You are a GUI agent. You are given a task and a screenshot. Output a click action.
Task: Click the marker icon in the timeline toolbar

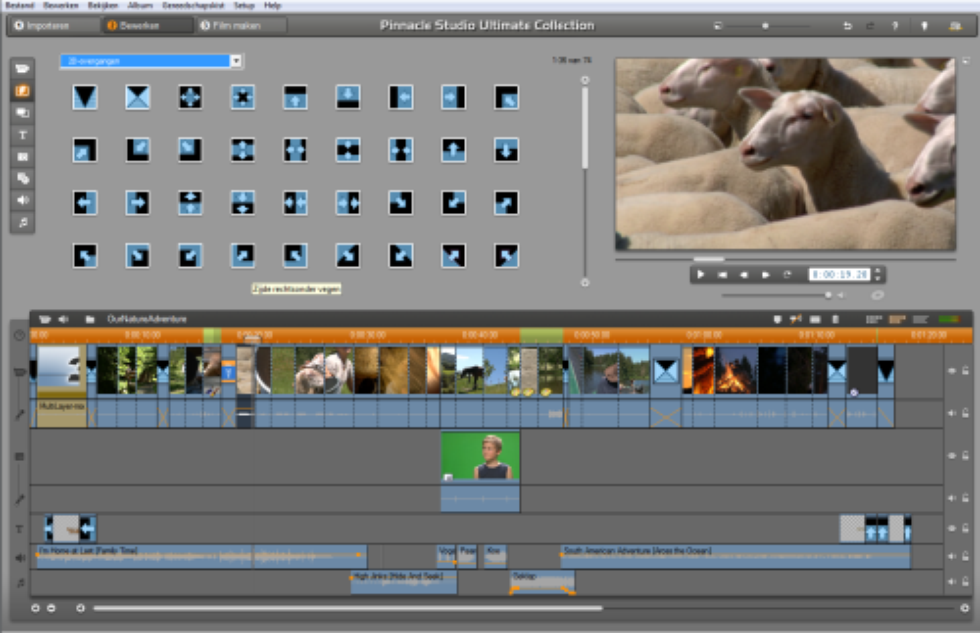pos(778,319)
